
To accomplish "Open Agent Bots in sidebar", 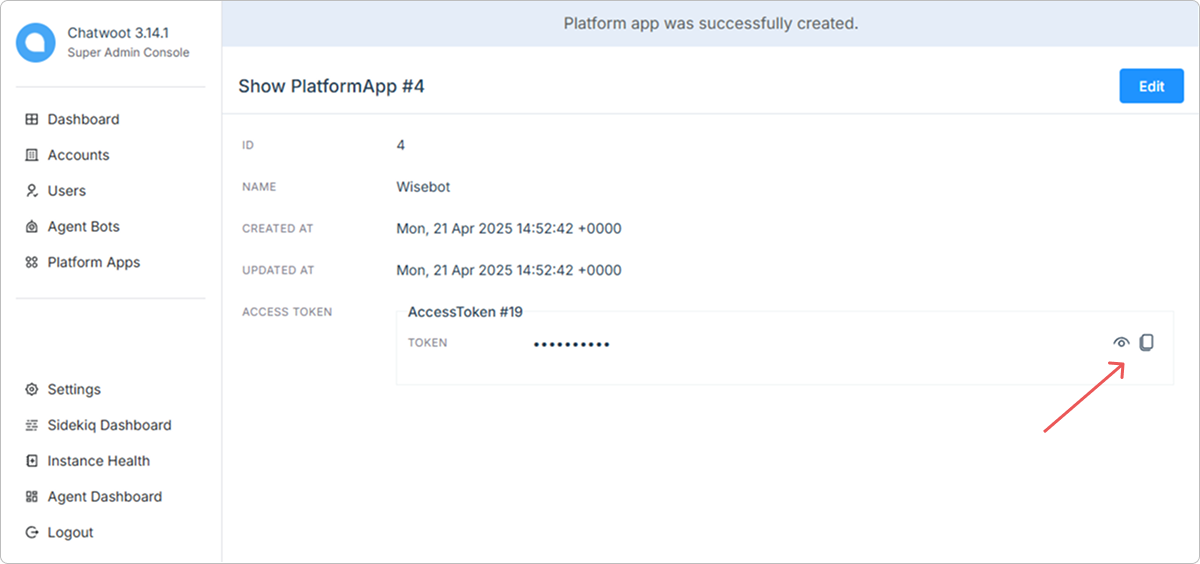I will click(x=84, y=227).
